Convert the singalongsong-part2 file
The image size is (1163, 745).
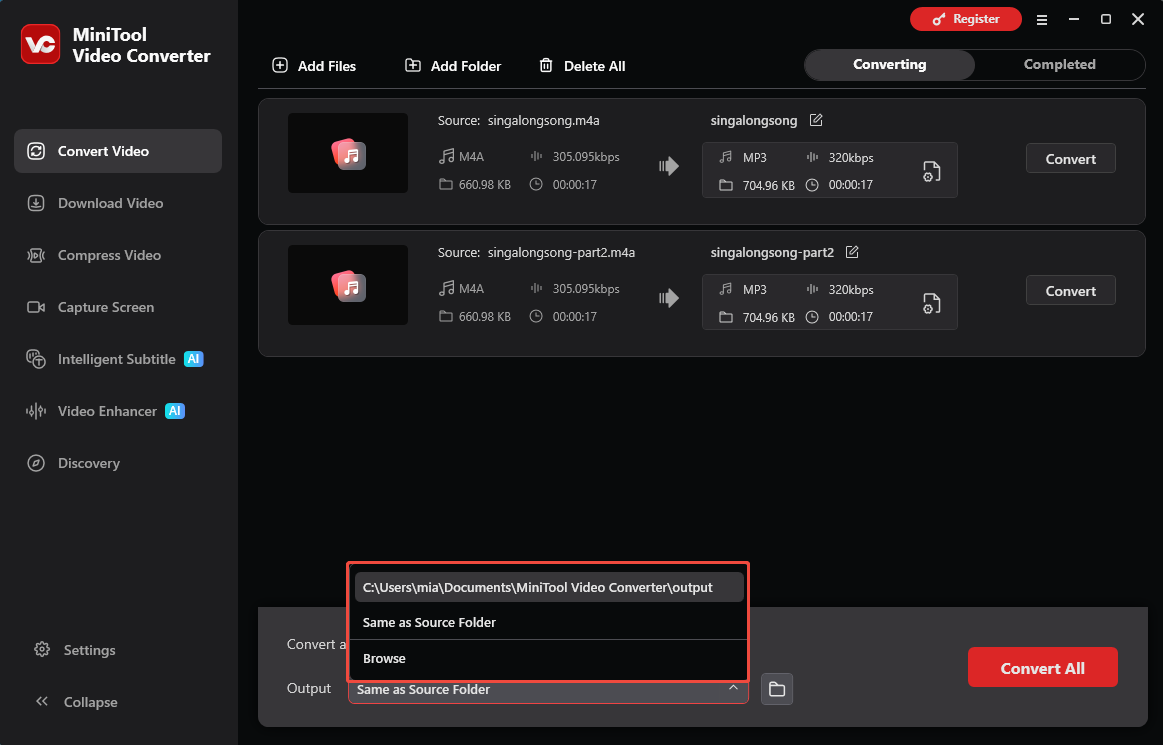(1070, 291)
